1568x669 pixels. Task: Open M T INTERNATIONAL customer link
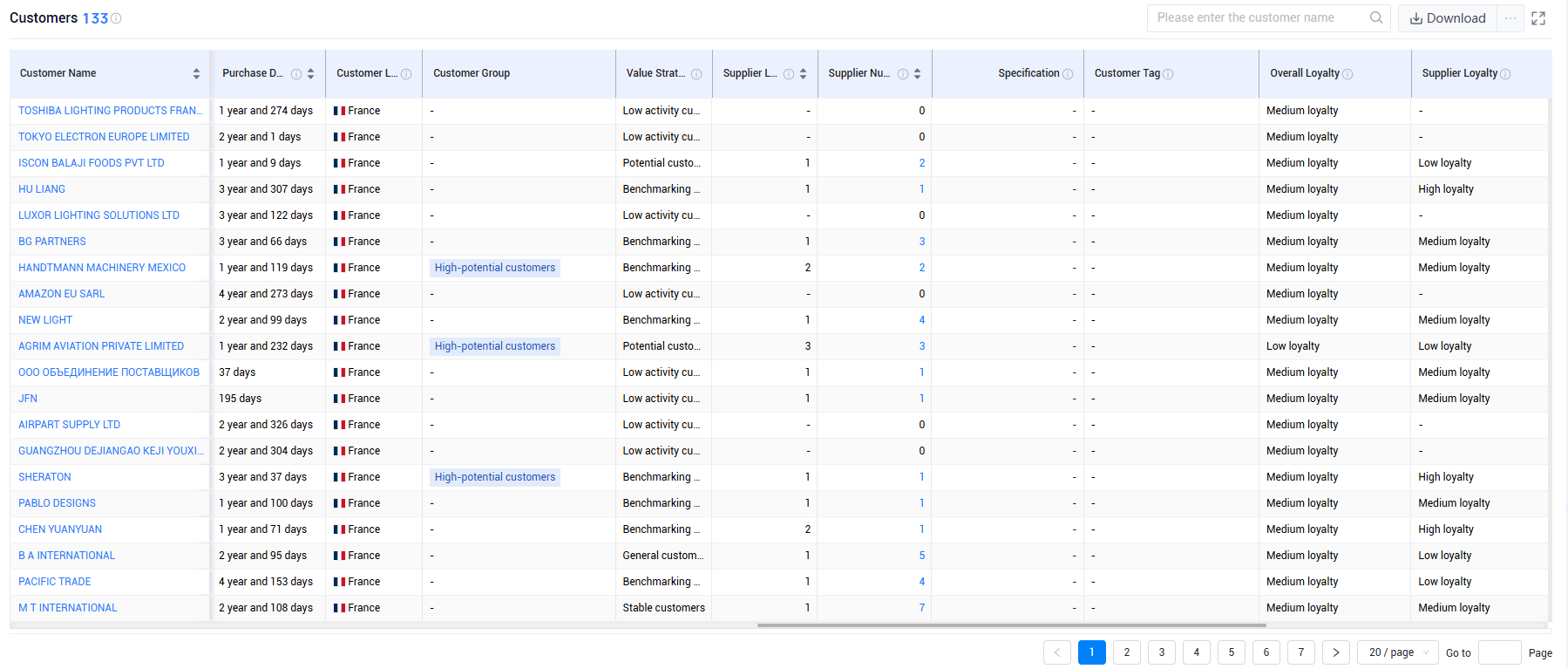point(67,608)
